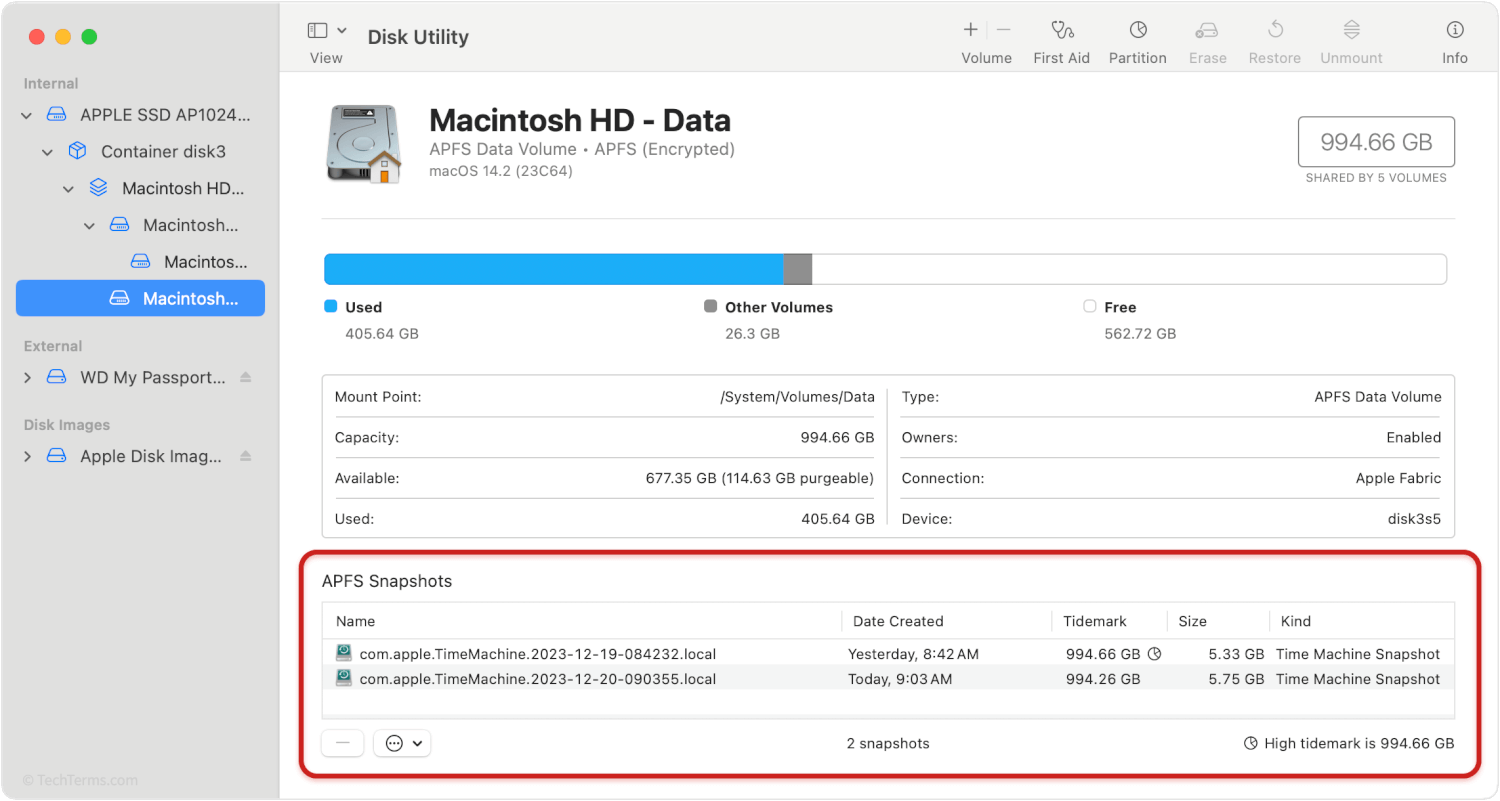
Task: Select the highlighted Macintosh volume in sidebar
Action: click(x=140, y=298)
